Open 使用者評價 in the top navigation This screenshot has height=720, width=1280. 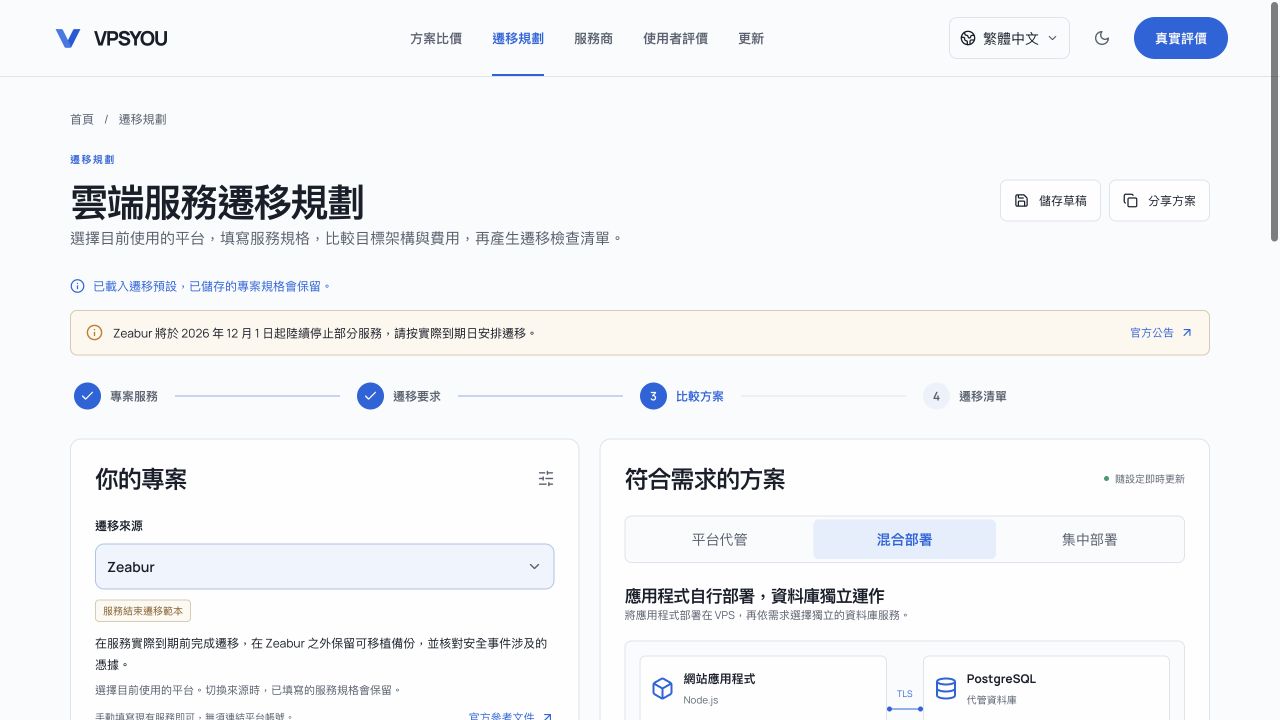click(x=675, y=38)
